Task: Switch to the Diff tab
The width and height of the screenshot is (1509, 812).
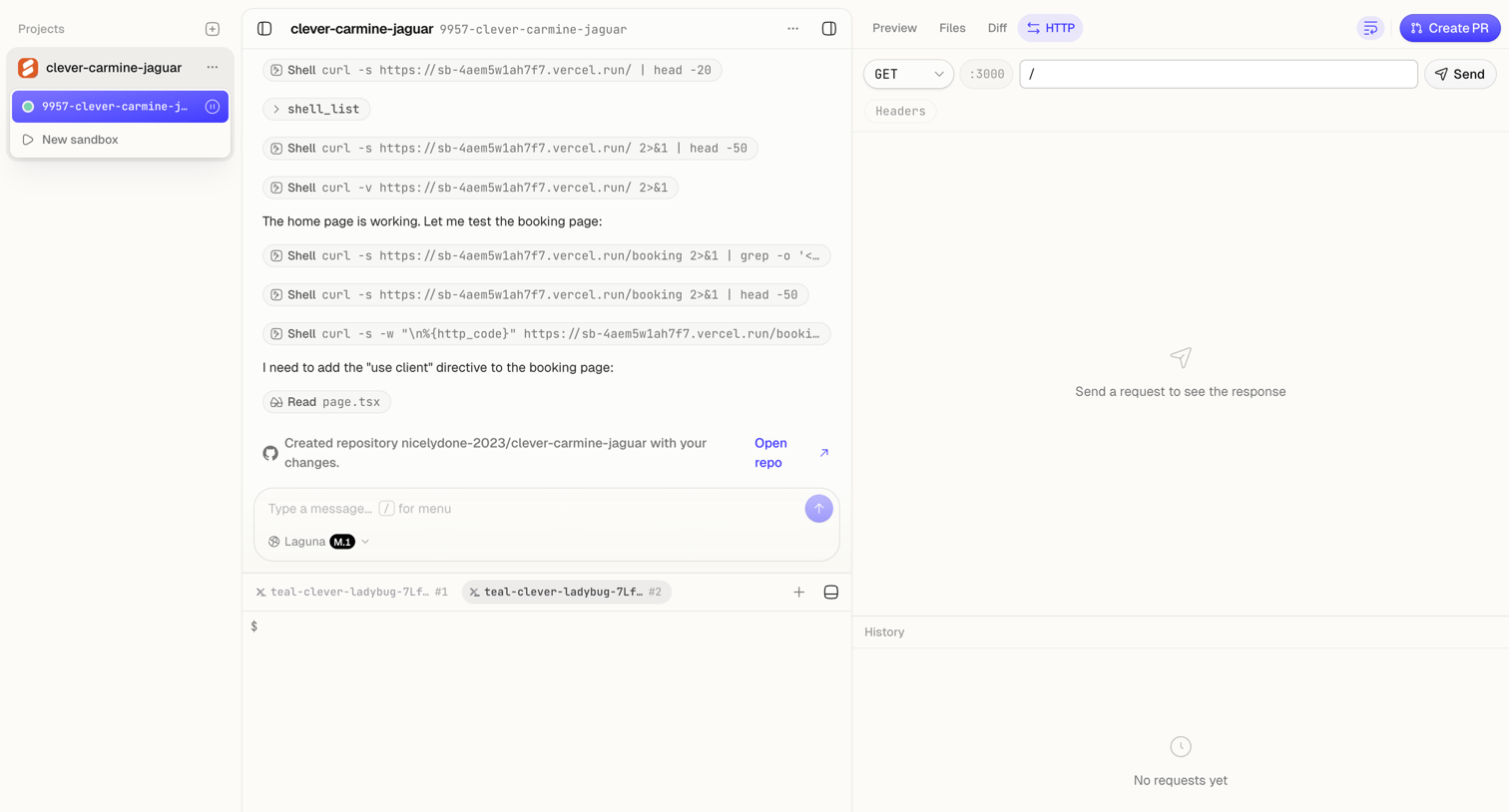Action: 997,28
